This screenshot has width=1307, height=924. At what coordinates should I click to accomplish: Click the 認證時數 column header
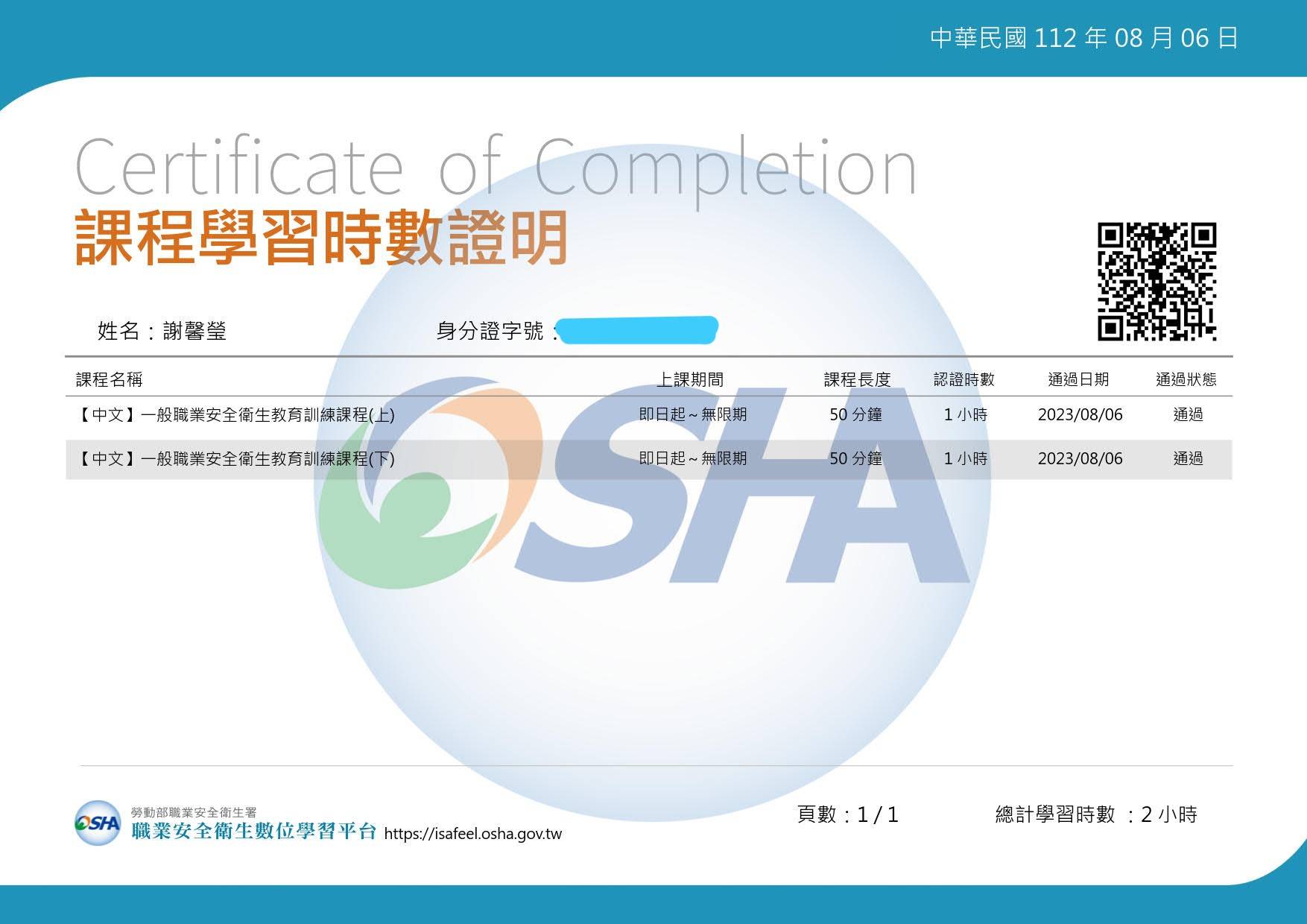point(964,379)
